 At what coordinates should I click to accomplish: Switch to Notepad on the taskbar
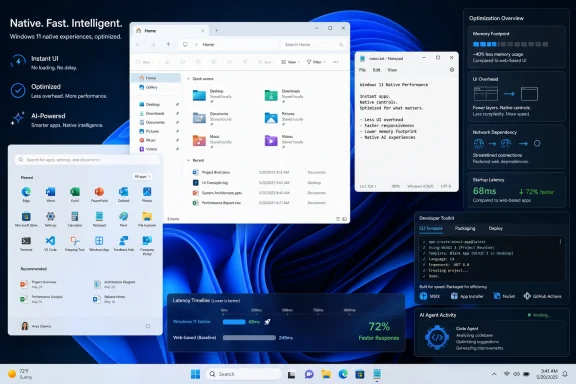tap(377, 374)
